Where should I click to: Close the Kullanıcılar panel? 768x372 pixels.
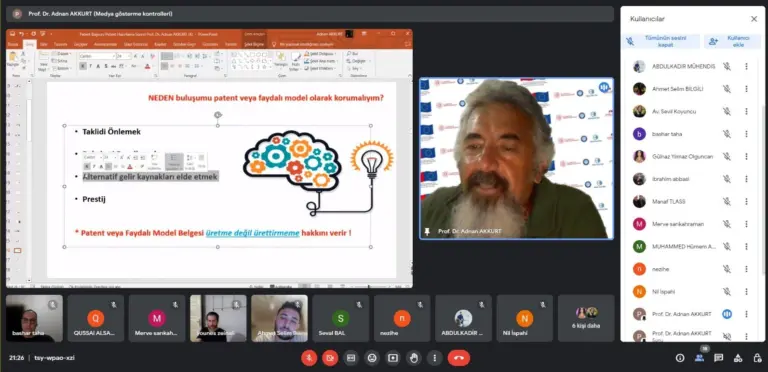pyautogui.click(x=754, y=19)
